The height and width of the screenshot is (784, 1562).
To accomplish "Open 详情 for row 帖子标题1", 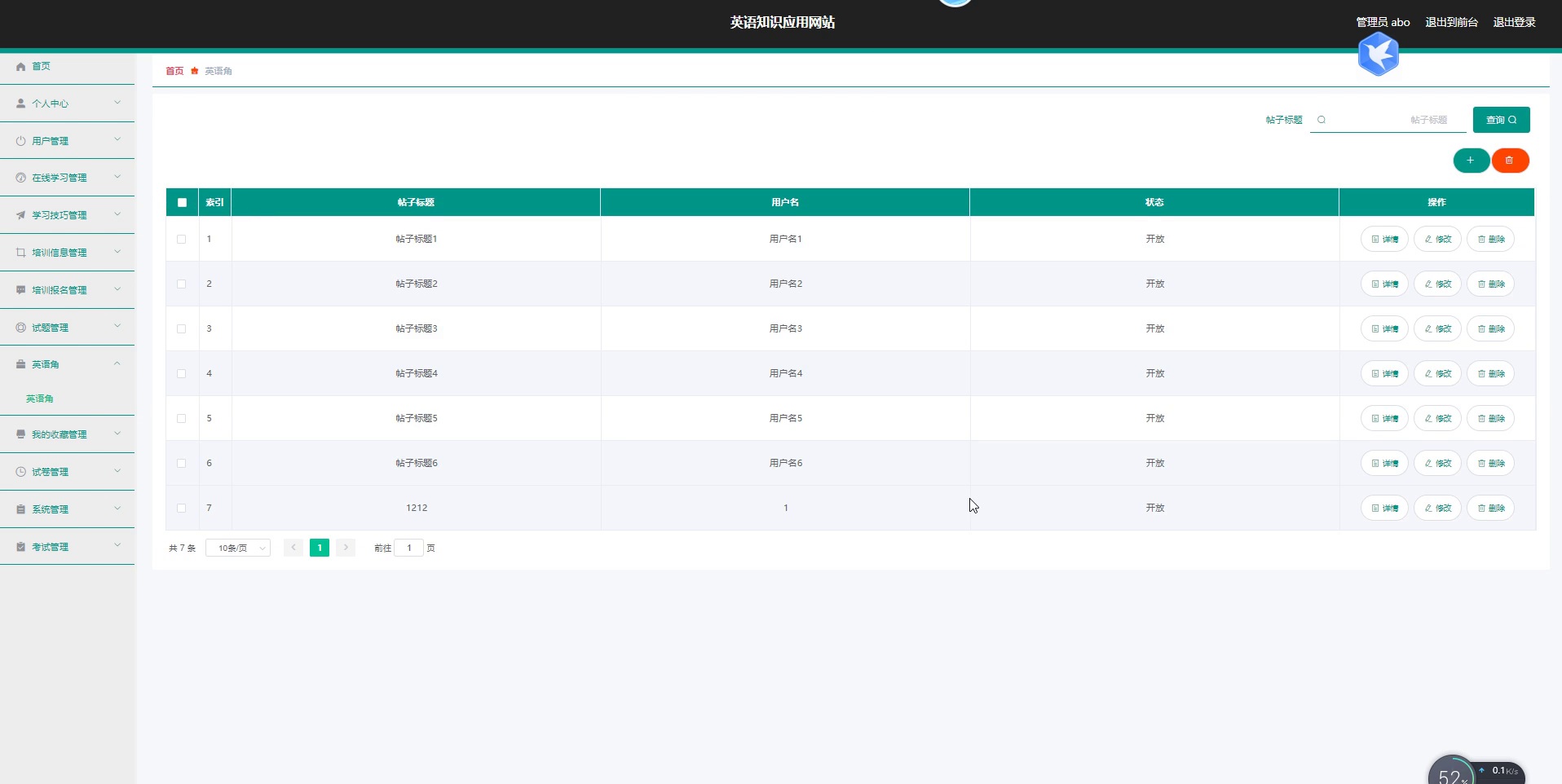I will click(x=1384, y=239).
